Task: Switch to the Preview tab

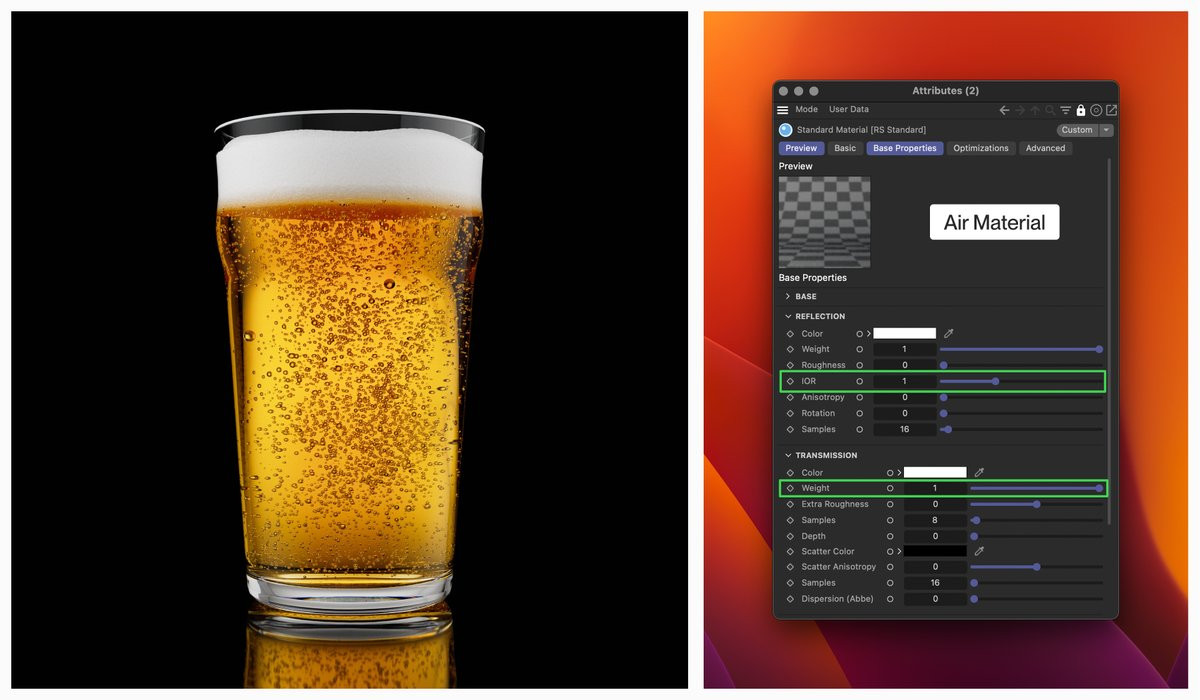Action: pos(801,148)
